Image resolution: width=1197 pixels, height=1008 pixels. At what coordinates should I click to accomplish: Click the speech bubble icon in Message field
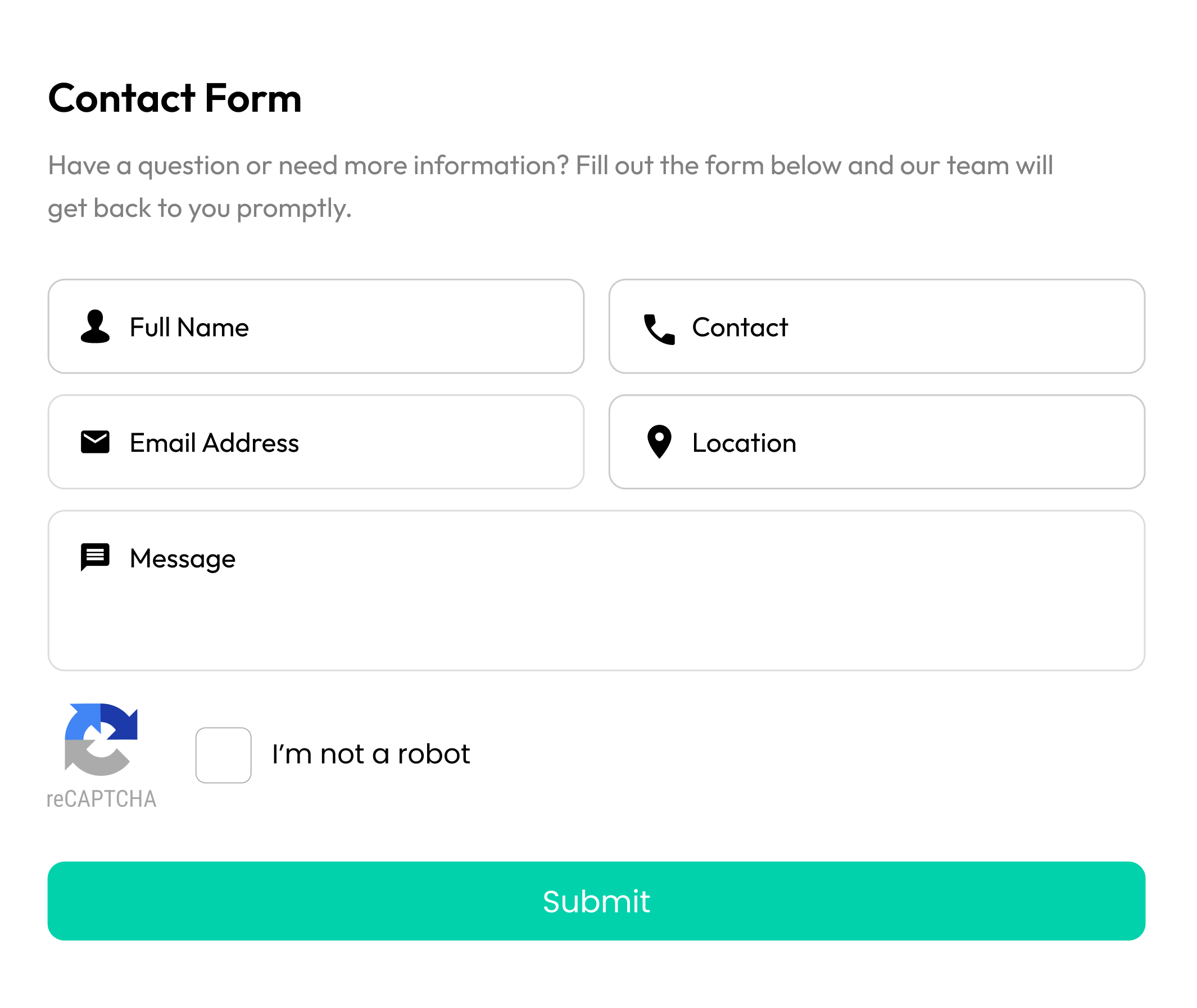(96, 557)
